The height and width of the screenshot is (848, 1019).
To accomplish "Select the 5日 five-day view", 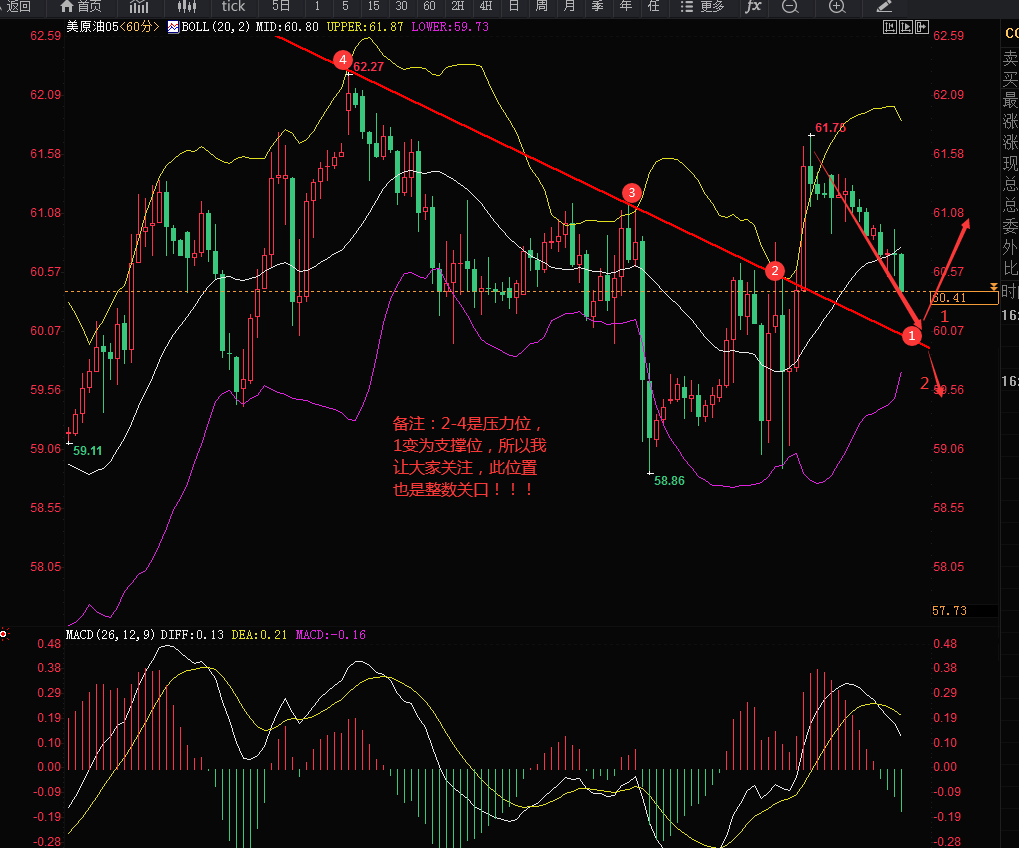I will point(282,6).
